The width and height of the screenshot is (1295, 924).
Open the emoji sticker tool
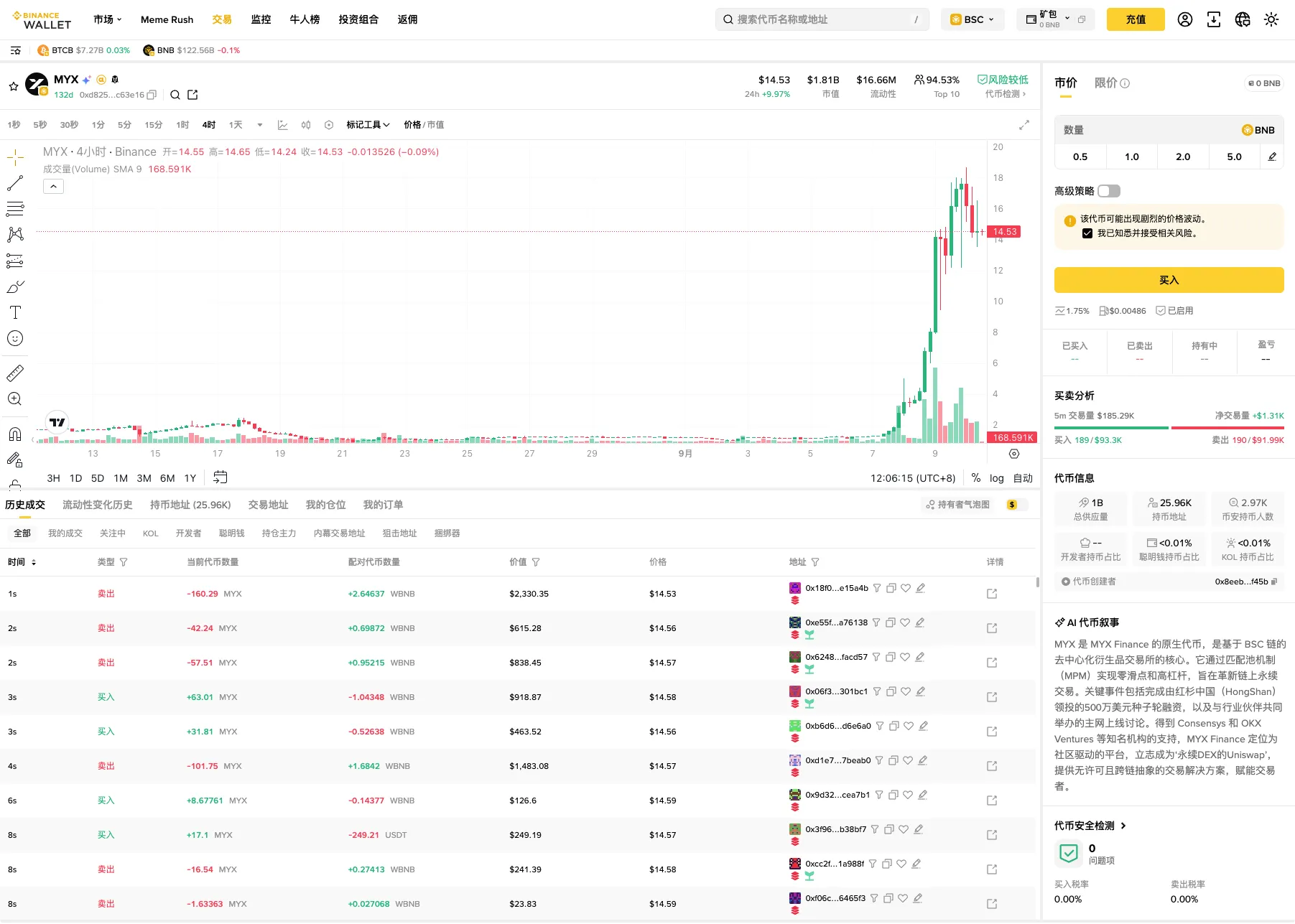[15, 338]
